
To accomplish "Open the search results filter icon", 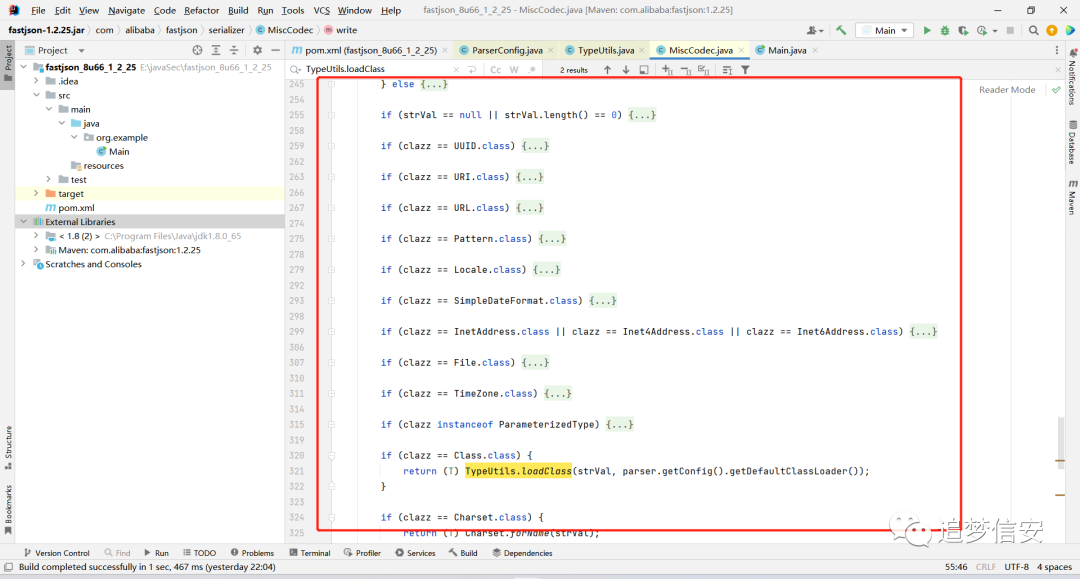I will [x=745, y=70].
